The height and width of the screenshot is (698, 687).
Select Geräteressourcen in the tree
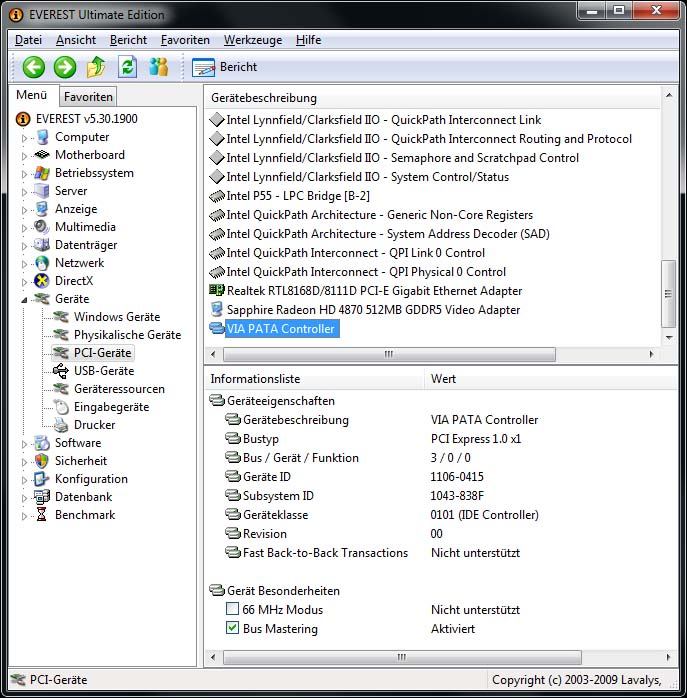pyautogui.click(x=119, y=389)
